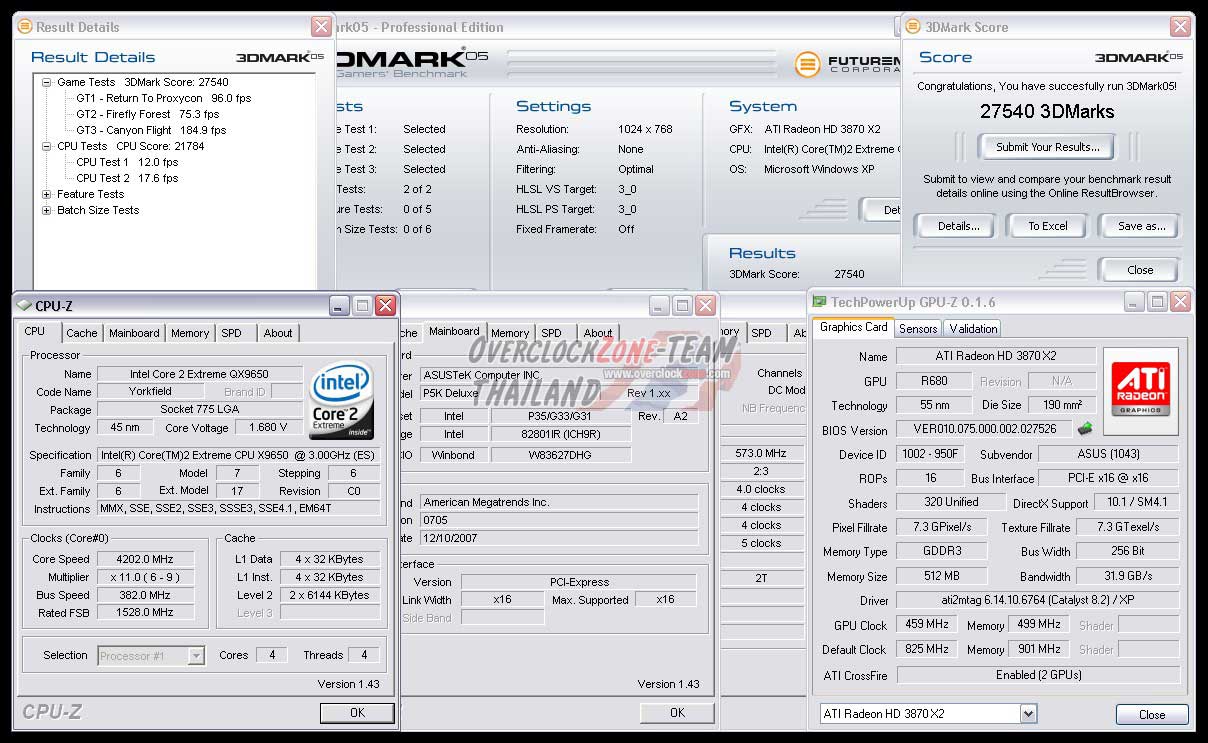This screenshot has width=1208, height=743.
Task: Click Close button in 3DMark Score window
Action: pyautogui.click(x=1140, y=270)
